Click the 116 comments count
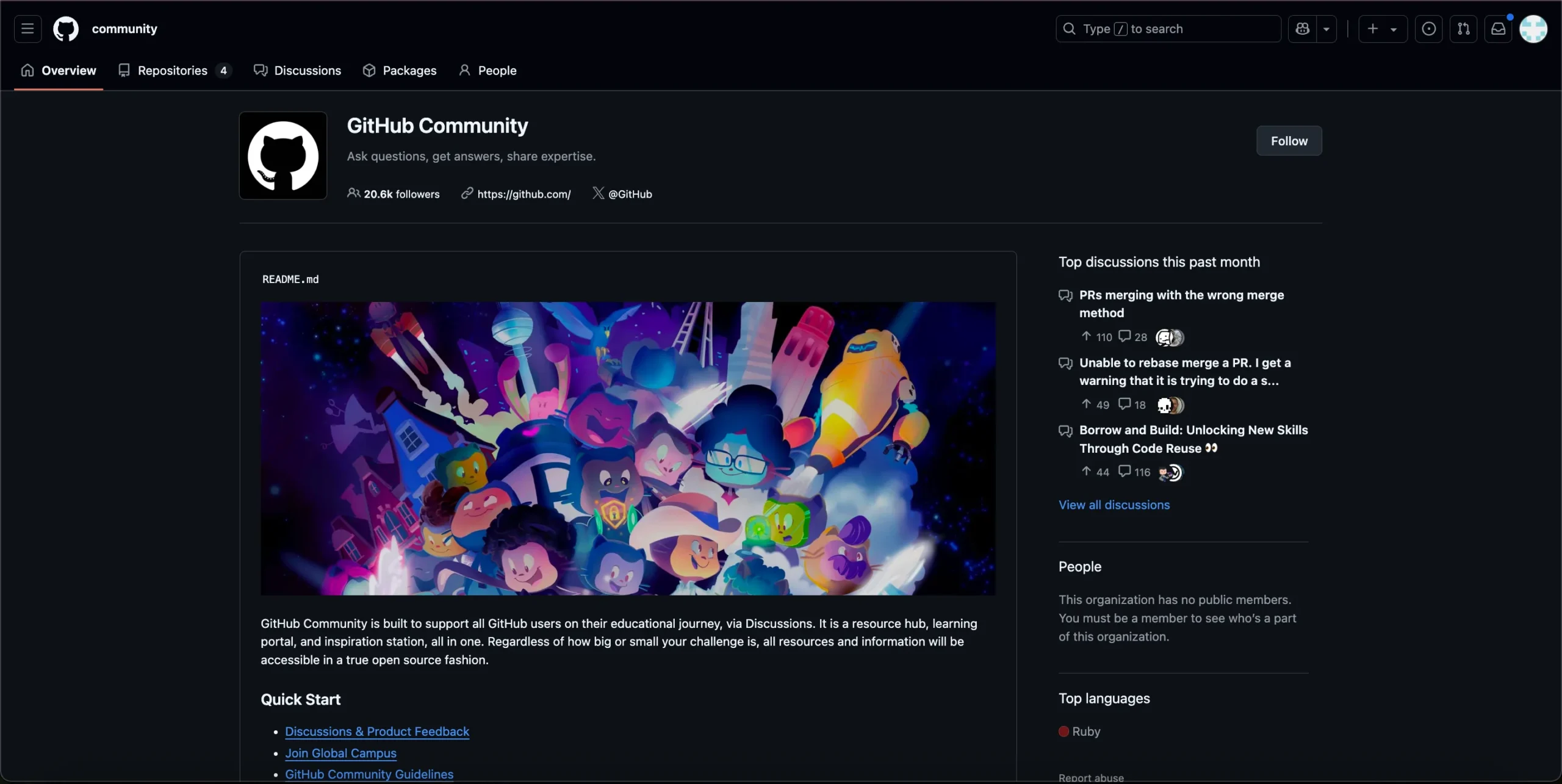The image size is (1562, 784). tap(1134, 472)
